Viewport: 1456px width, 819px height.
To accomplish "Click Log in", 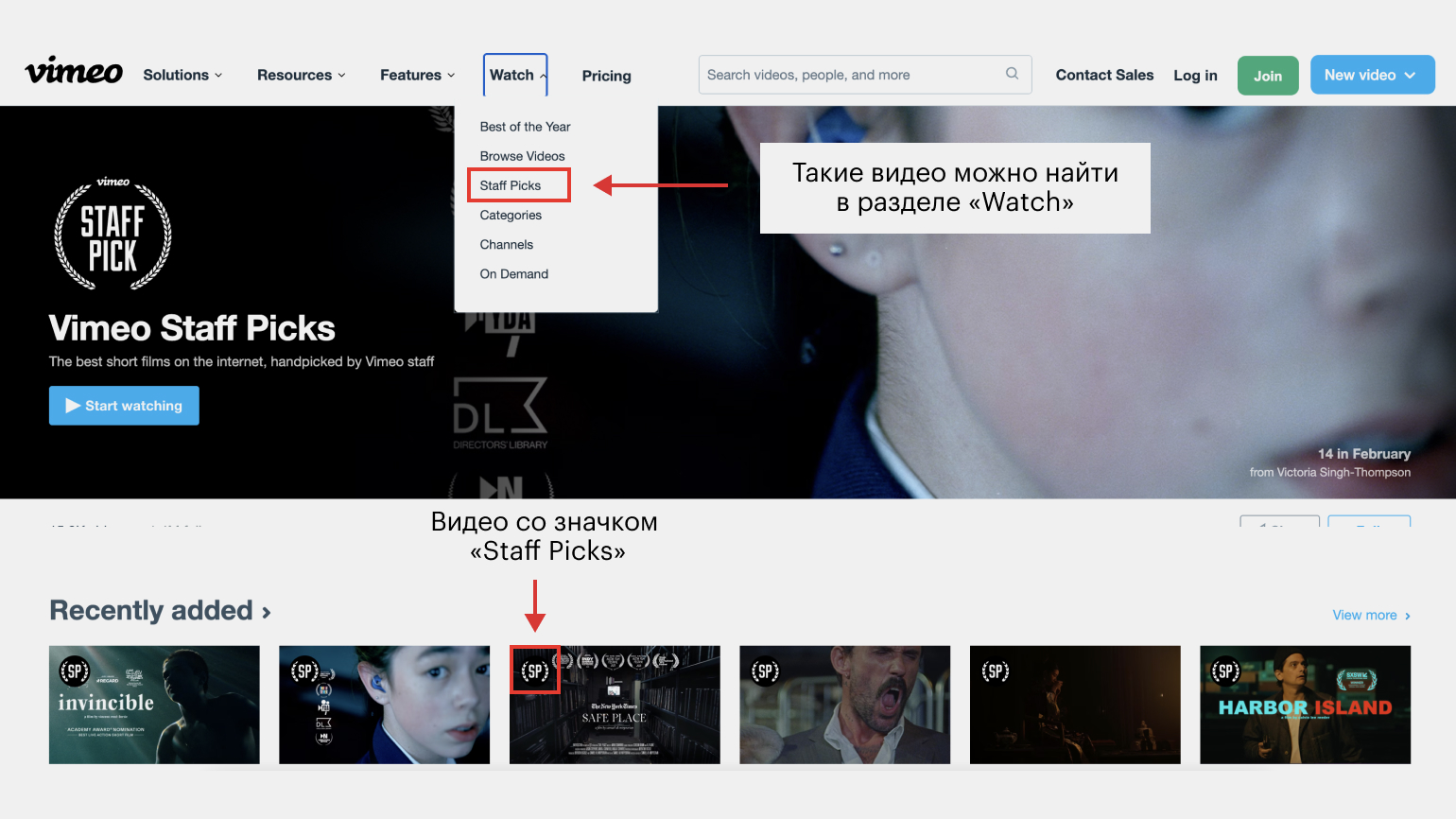I will coord(1195,76).
